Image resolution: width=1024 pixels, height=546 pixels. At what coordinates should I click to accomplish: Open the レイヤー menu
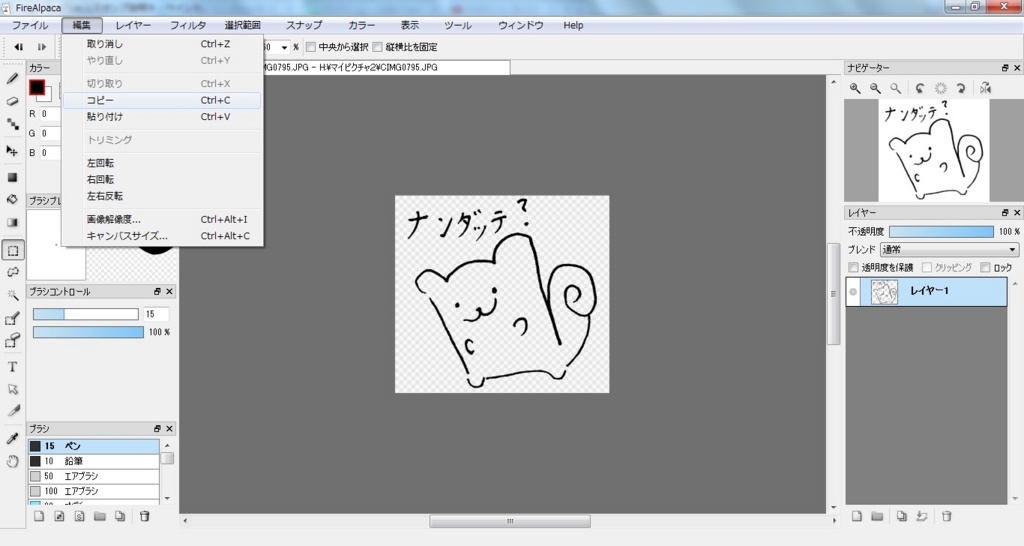[x=133, y=25]
